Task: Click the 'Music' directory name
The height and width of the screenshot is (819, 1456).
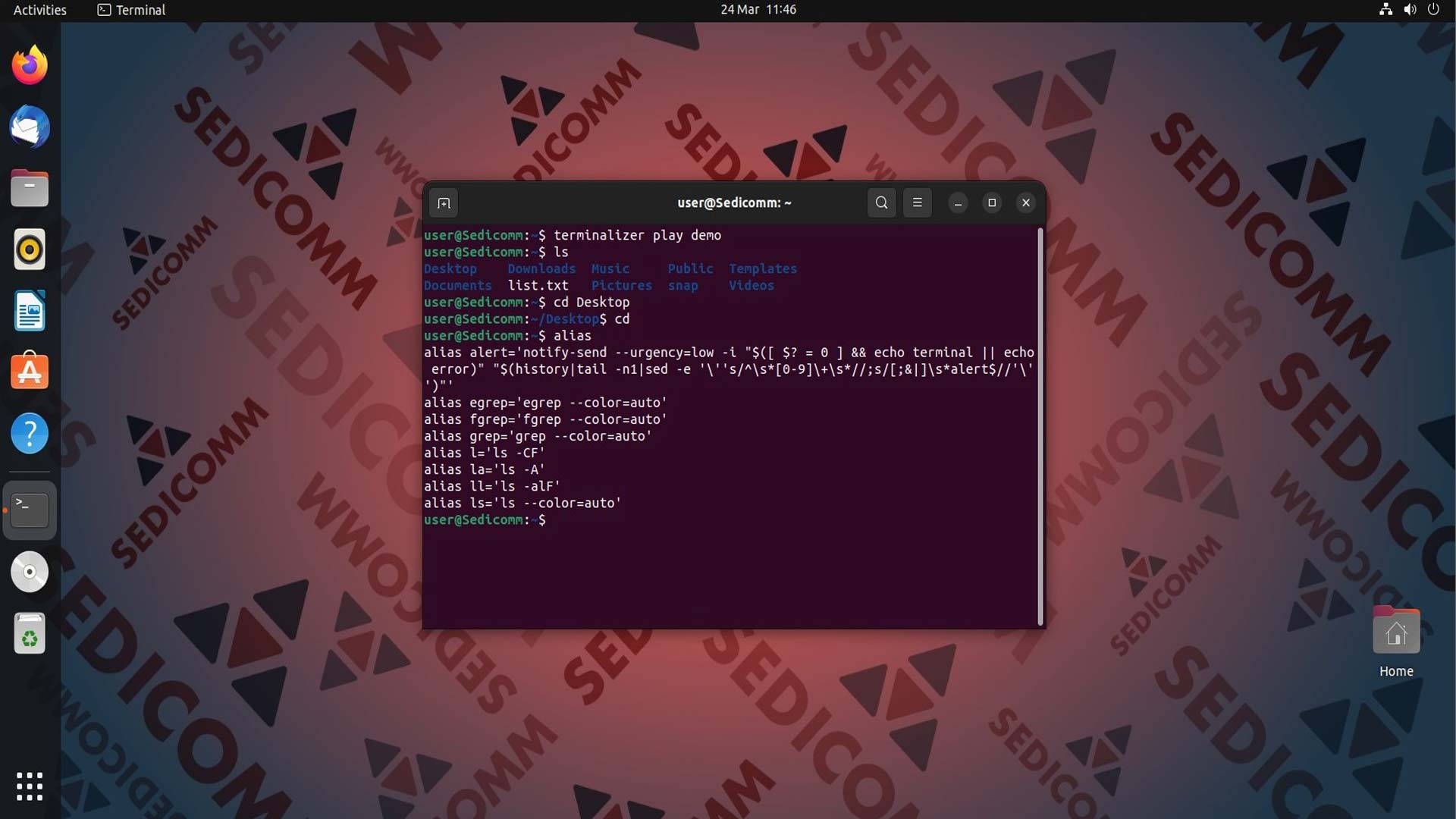Action: coord(610,268)
